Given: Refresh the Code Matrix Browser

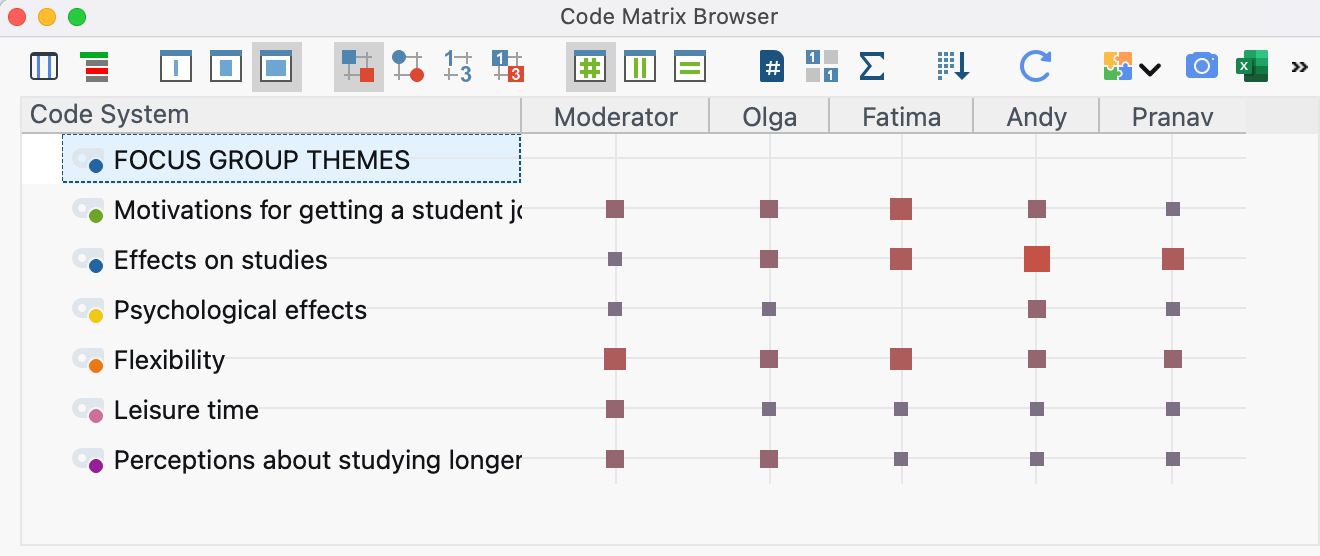Looking at the screenshot, I should 1035,67.
